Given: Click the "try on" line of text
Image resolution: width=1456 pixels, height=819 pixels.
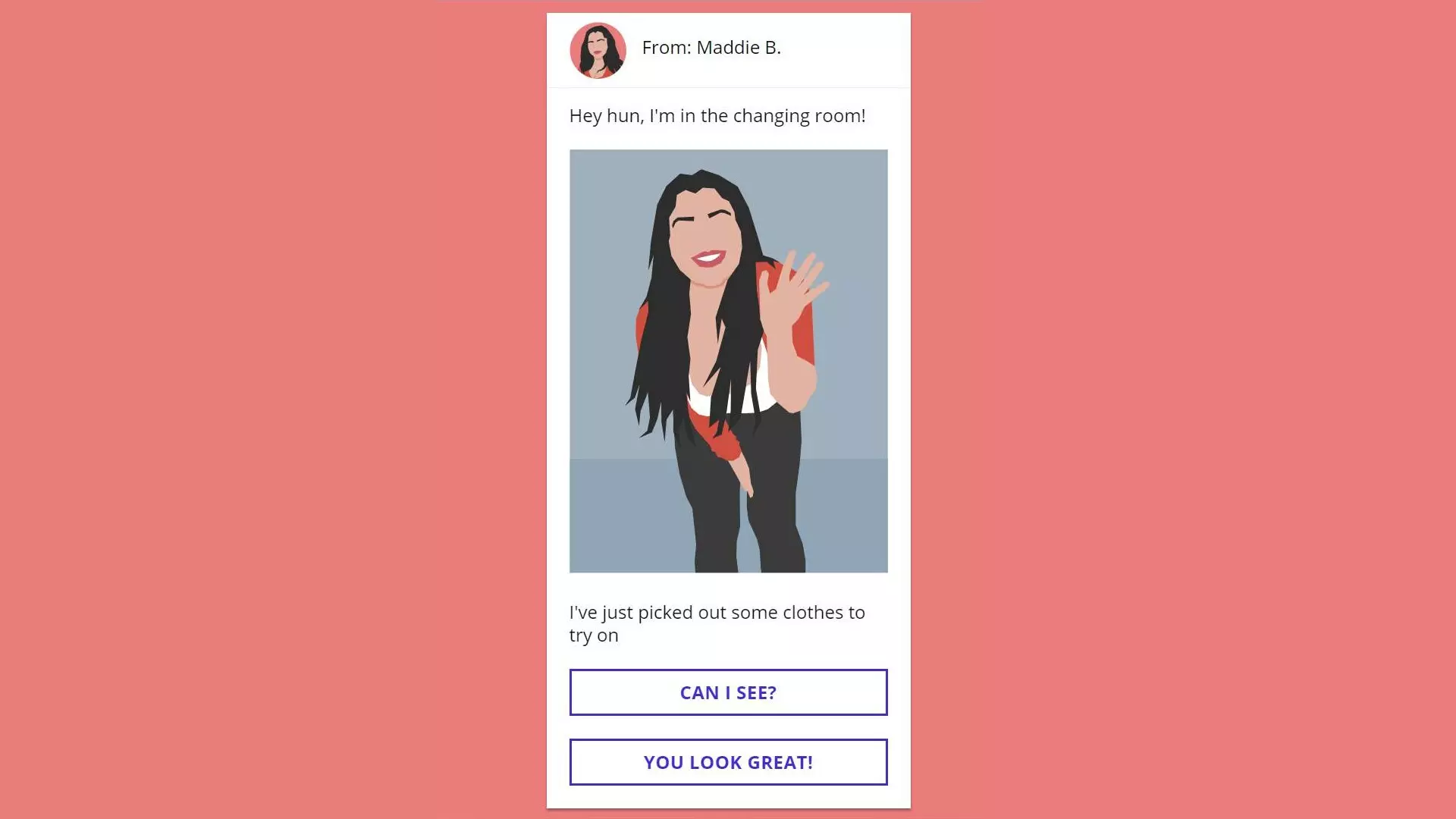Looking at the screenshot, I should 594,635.
